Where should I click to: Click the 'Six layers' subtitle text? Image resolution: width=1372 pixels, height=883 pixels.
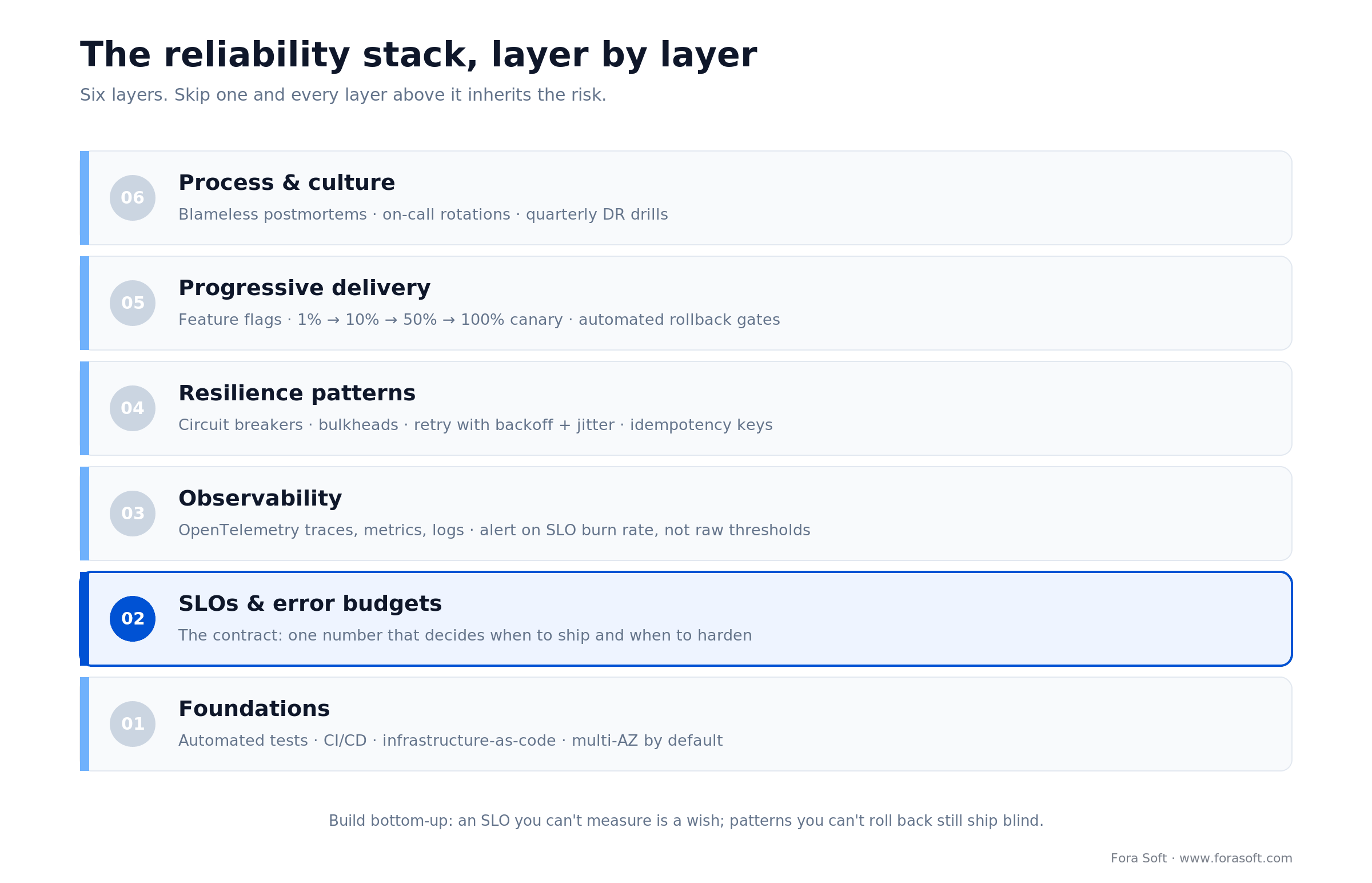(342, 94)
